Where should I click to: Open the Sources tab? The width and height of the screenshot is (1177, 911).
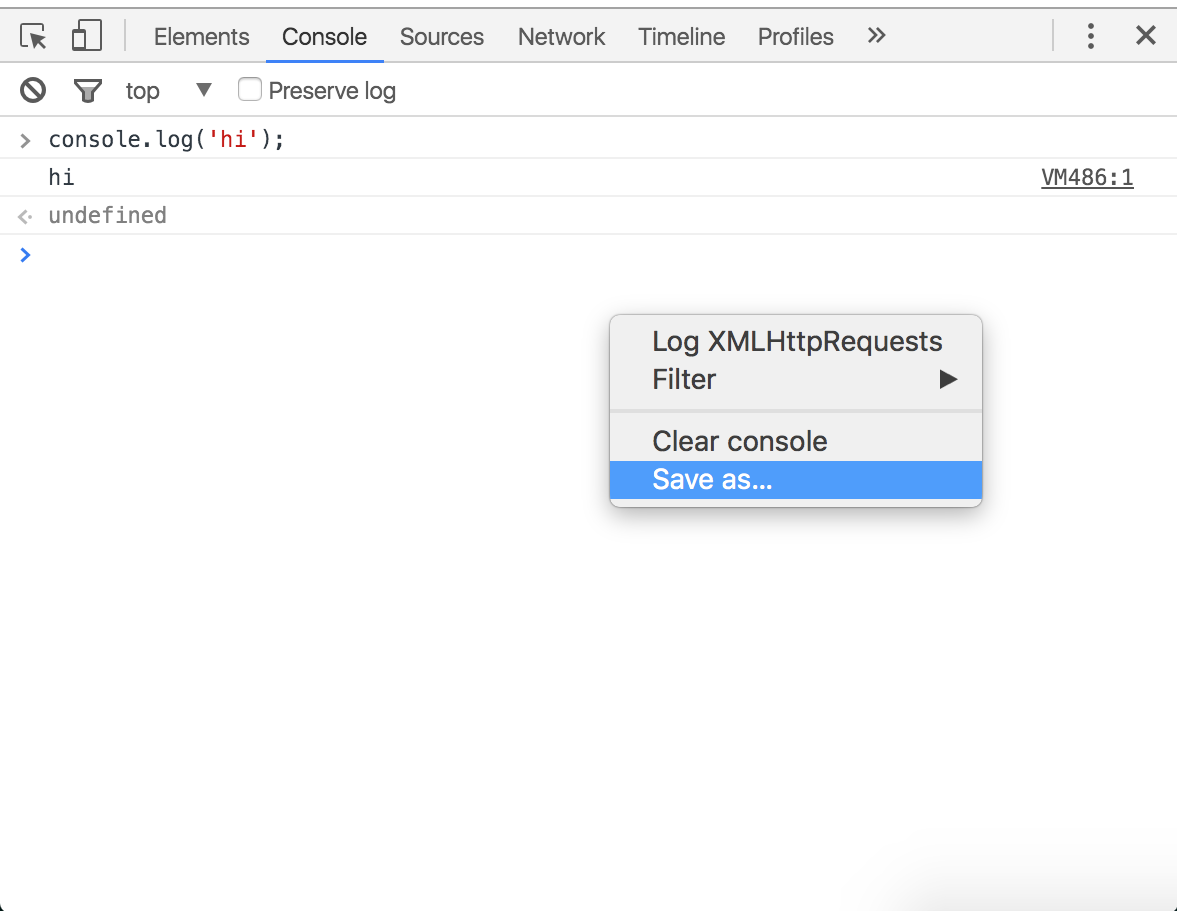point(441,37)
